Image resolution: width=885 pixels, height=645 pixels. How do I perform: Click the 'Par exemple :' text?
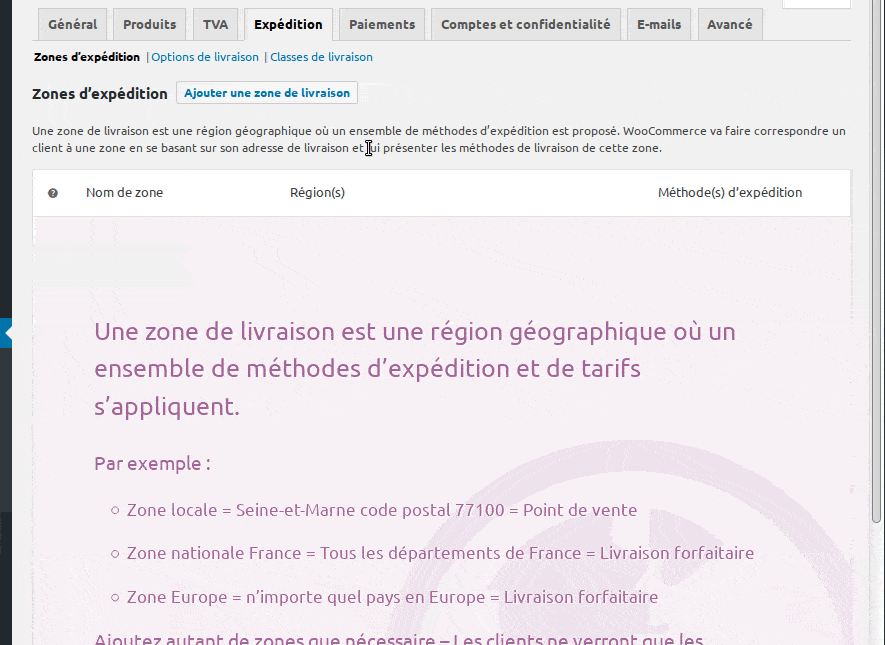click(152, 463)
